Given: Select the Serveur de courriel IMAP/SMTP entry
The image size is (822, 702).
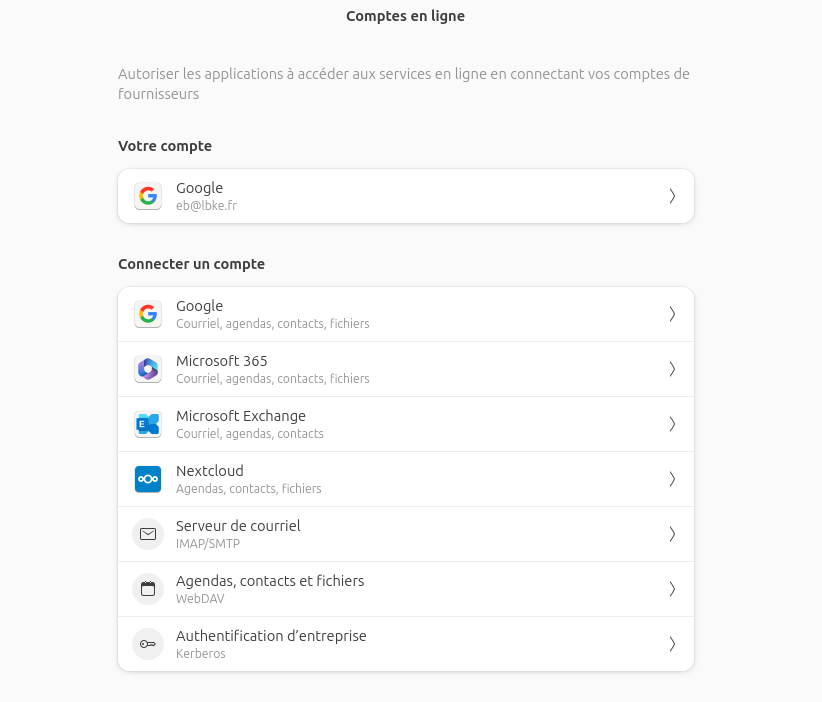Looking at the screenshot, I should pyautogui.click(x=406, y=534).
